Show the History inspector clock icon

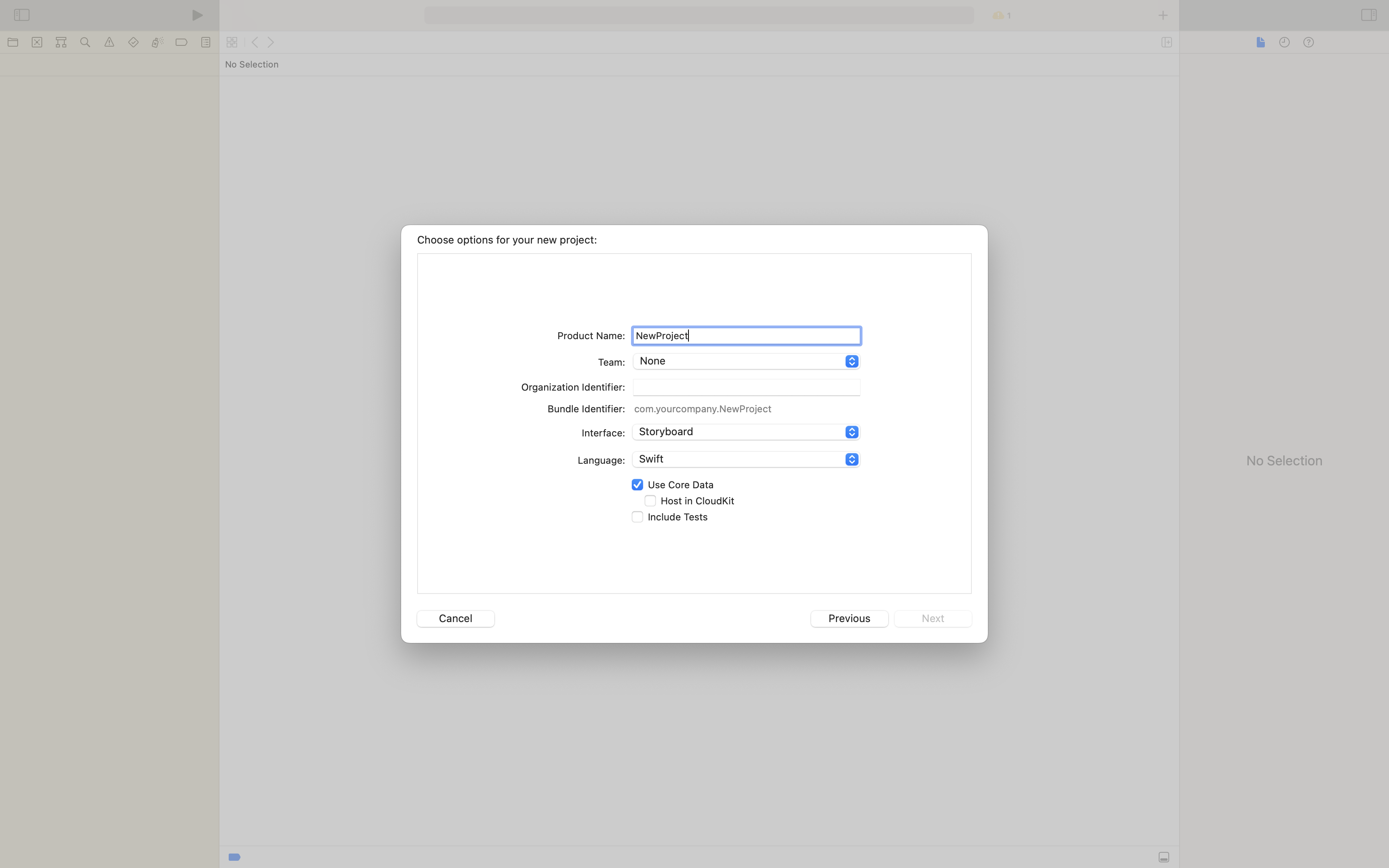pos(1285,43)
